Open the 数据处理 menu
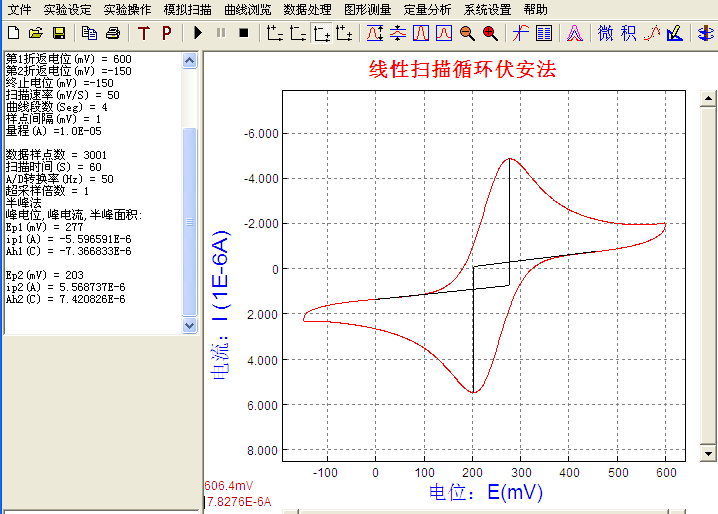The width and height of the screenshot is (718, 514). coord(308,9)
